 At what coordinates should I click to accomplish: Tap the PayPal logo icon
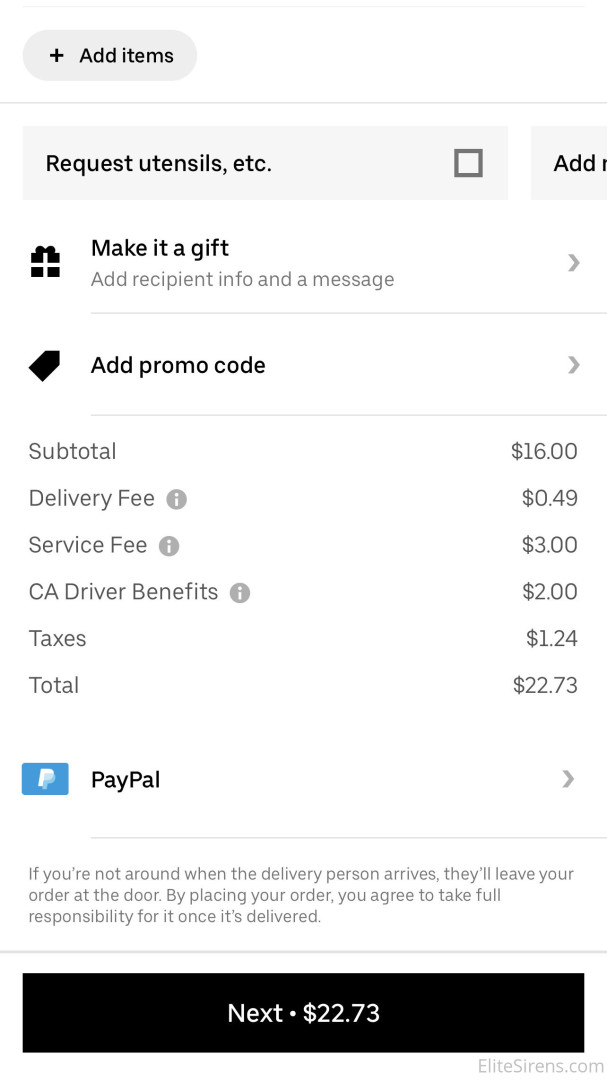(45, 779)
